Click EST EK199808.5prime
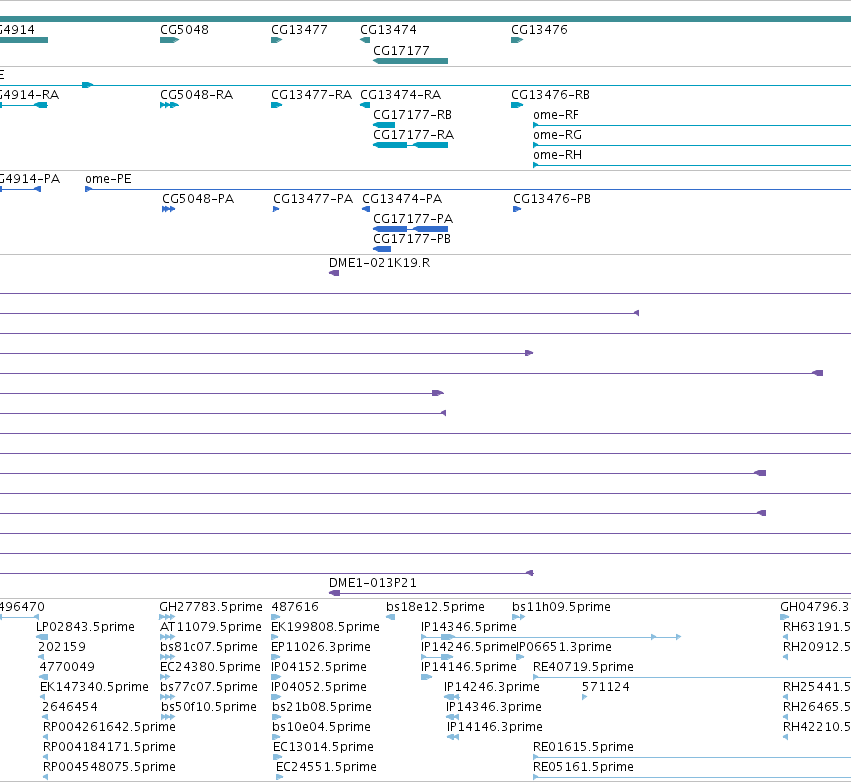 [326, 627]
